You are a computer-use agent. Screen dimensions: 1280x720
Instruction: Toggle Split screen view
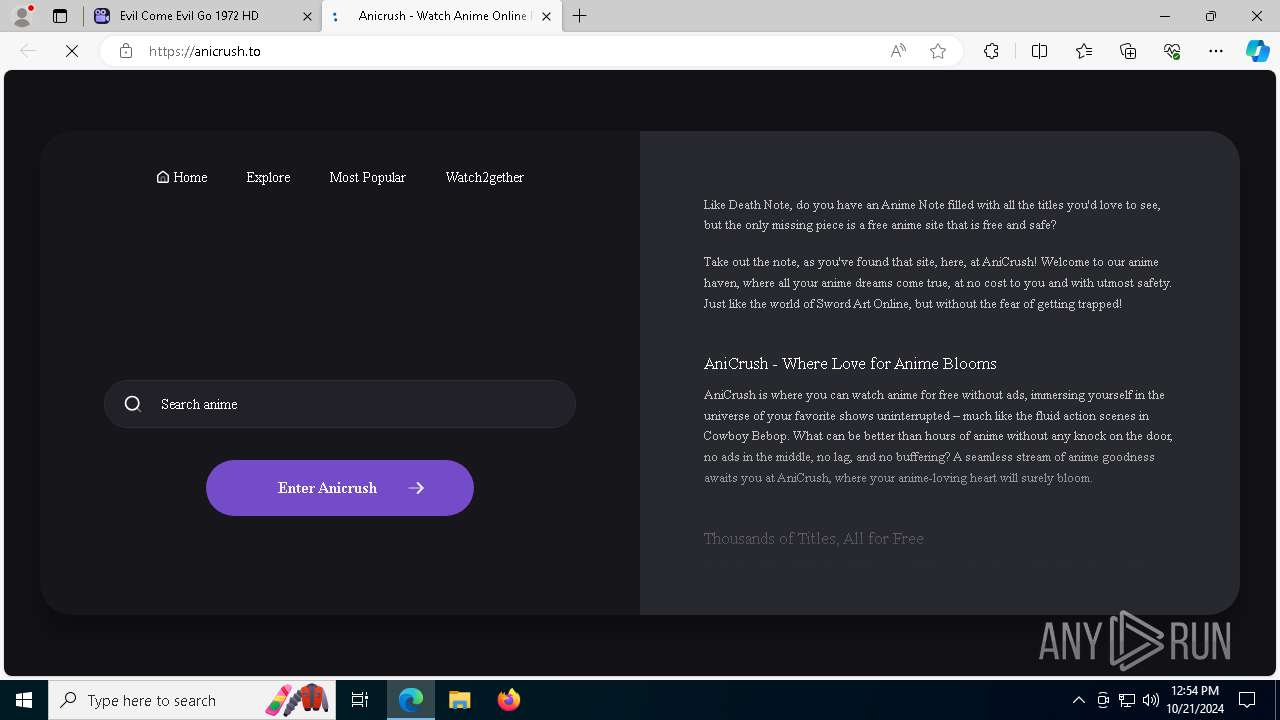click(1039, 51)
